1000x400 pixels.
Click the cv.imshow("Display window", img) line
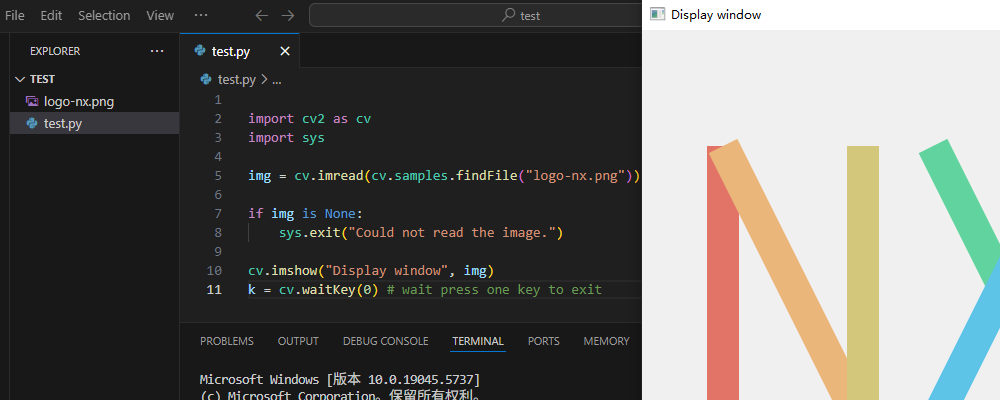click(x=371, y=271)
